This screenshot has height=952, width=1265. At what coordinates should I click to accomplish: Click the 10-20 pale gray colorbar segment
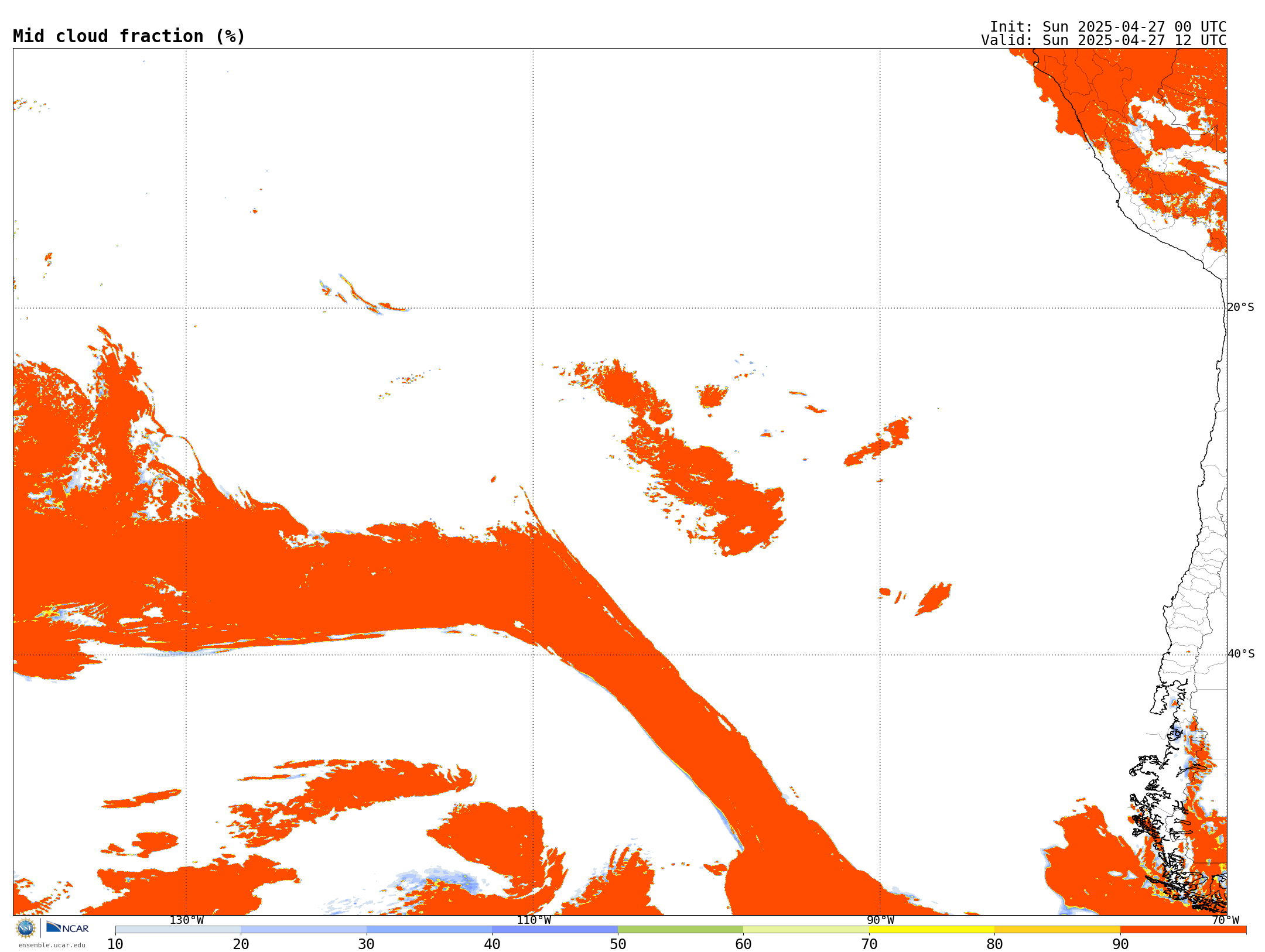[x=178, y=930]
